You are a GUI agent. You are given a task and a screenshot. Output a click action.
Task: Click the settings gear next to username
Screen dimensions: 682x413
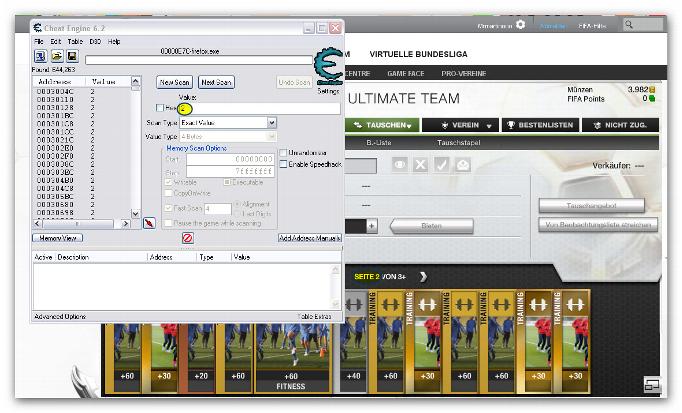[520, 24]
